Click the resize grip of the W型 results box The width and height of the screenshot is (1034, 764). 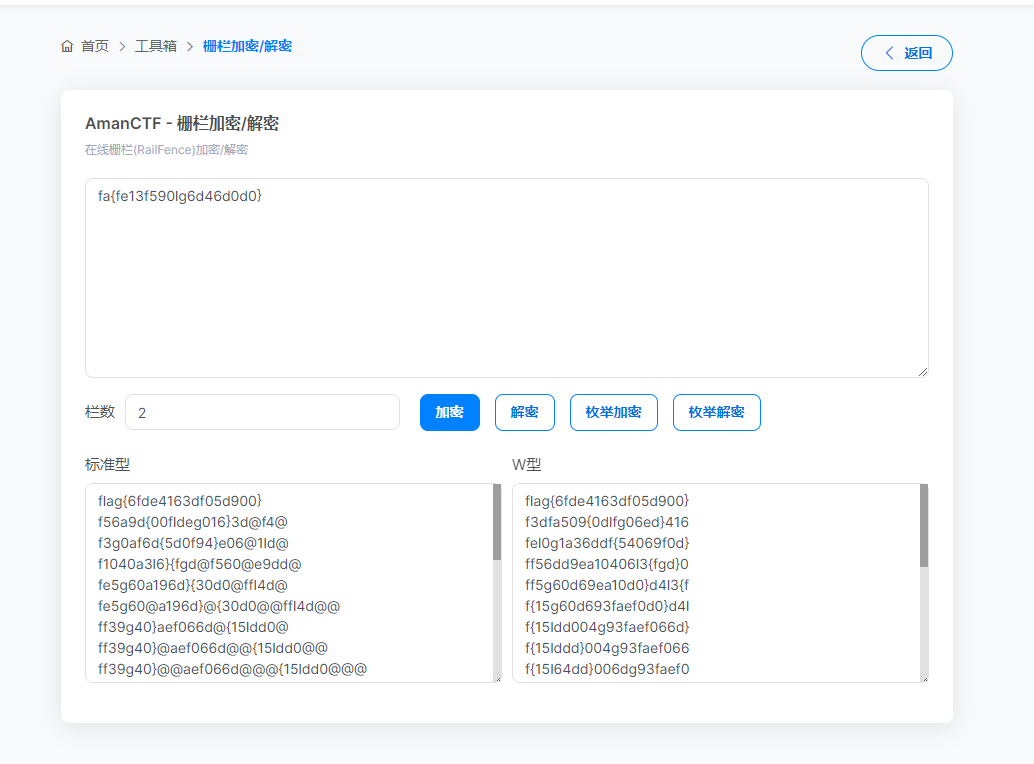pos(923,677)
